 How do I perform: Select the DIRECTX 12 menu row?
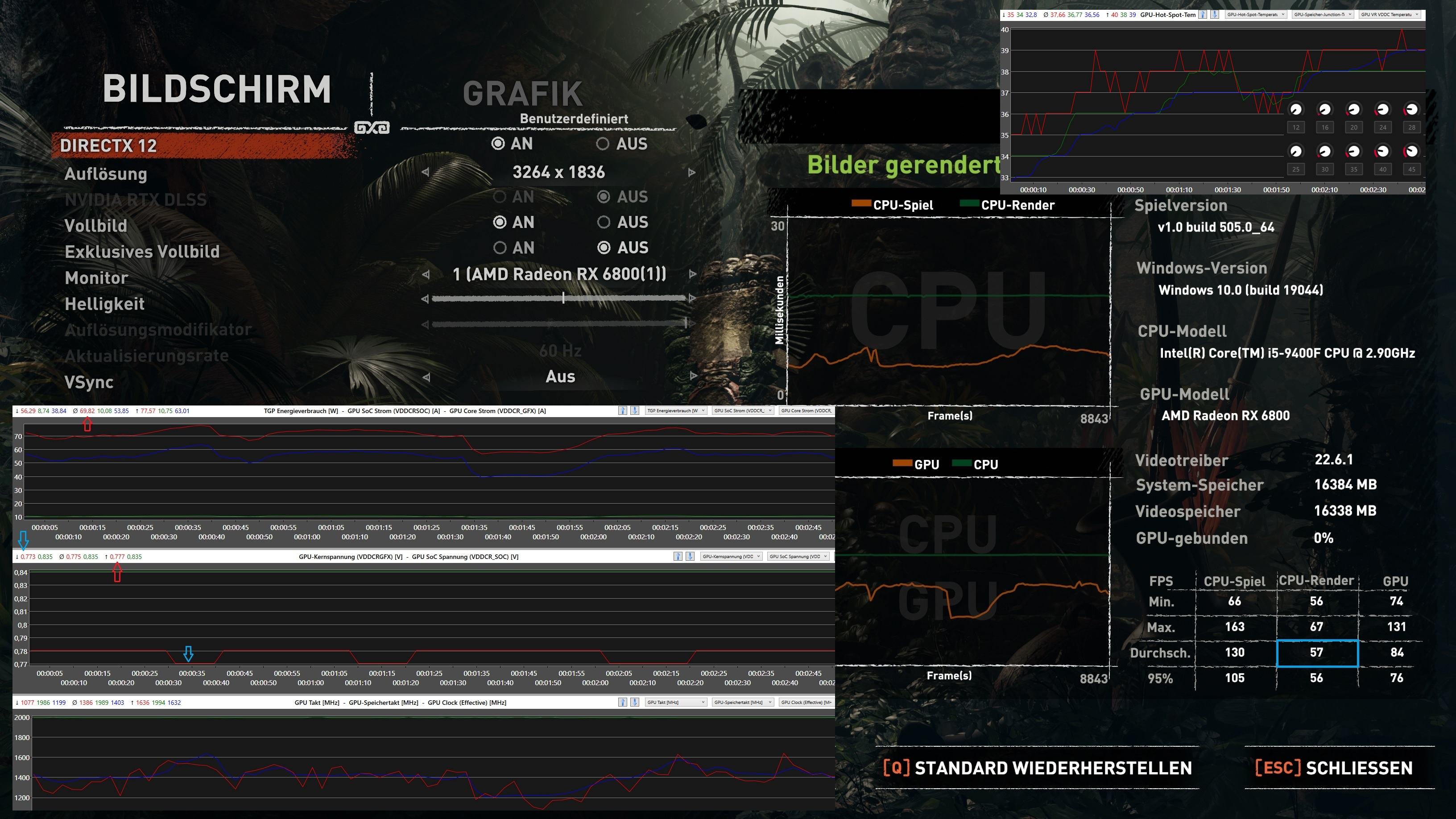click(x=203, y=145)
